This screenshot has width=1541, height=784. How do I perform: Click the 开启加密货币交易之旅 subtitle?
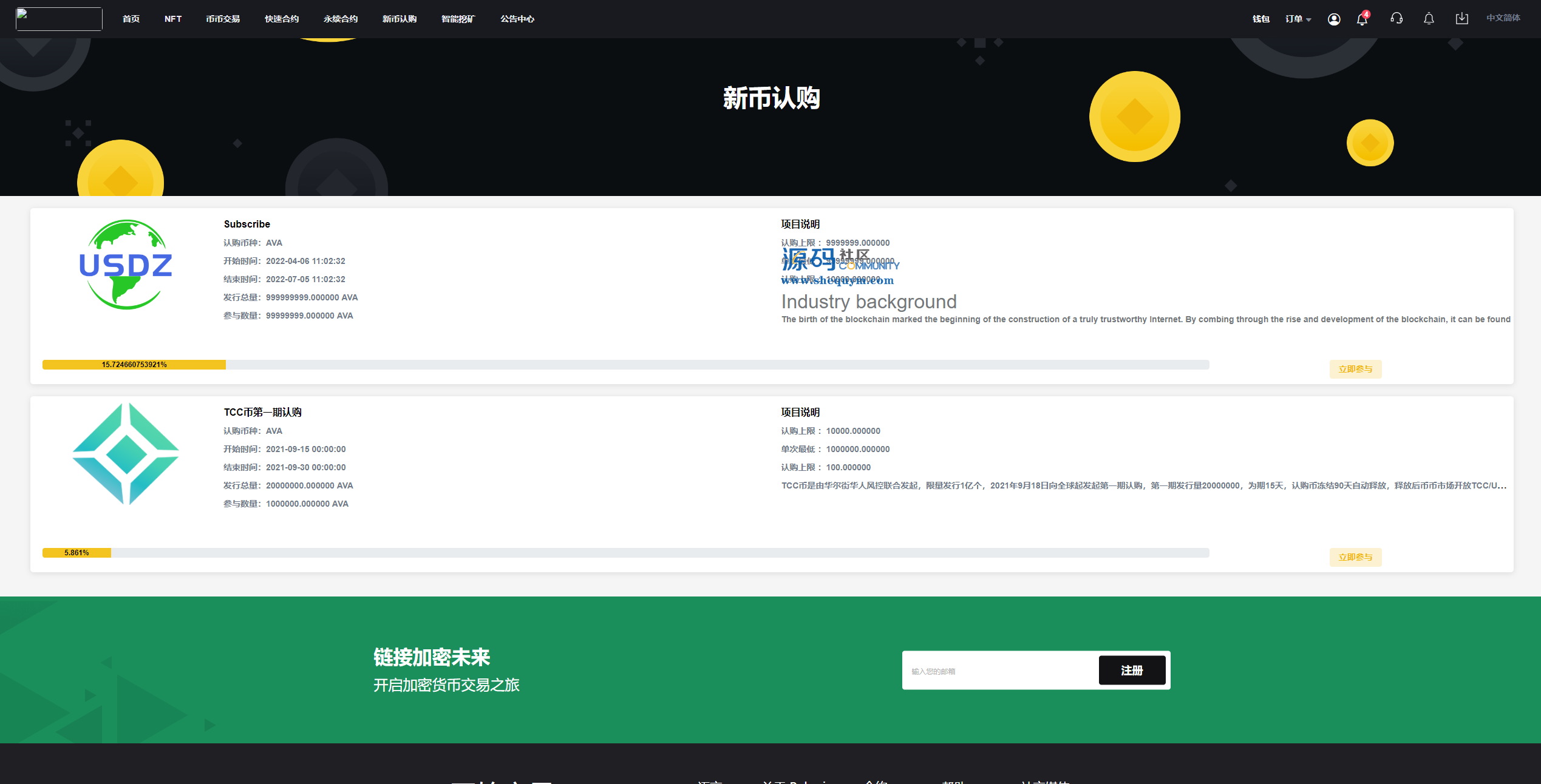[446, 685]
